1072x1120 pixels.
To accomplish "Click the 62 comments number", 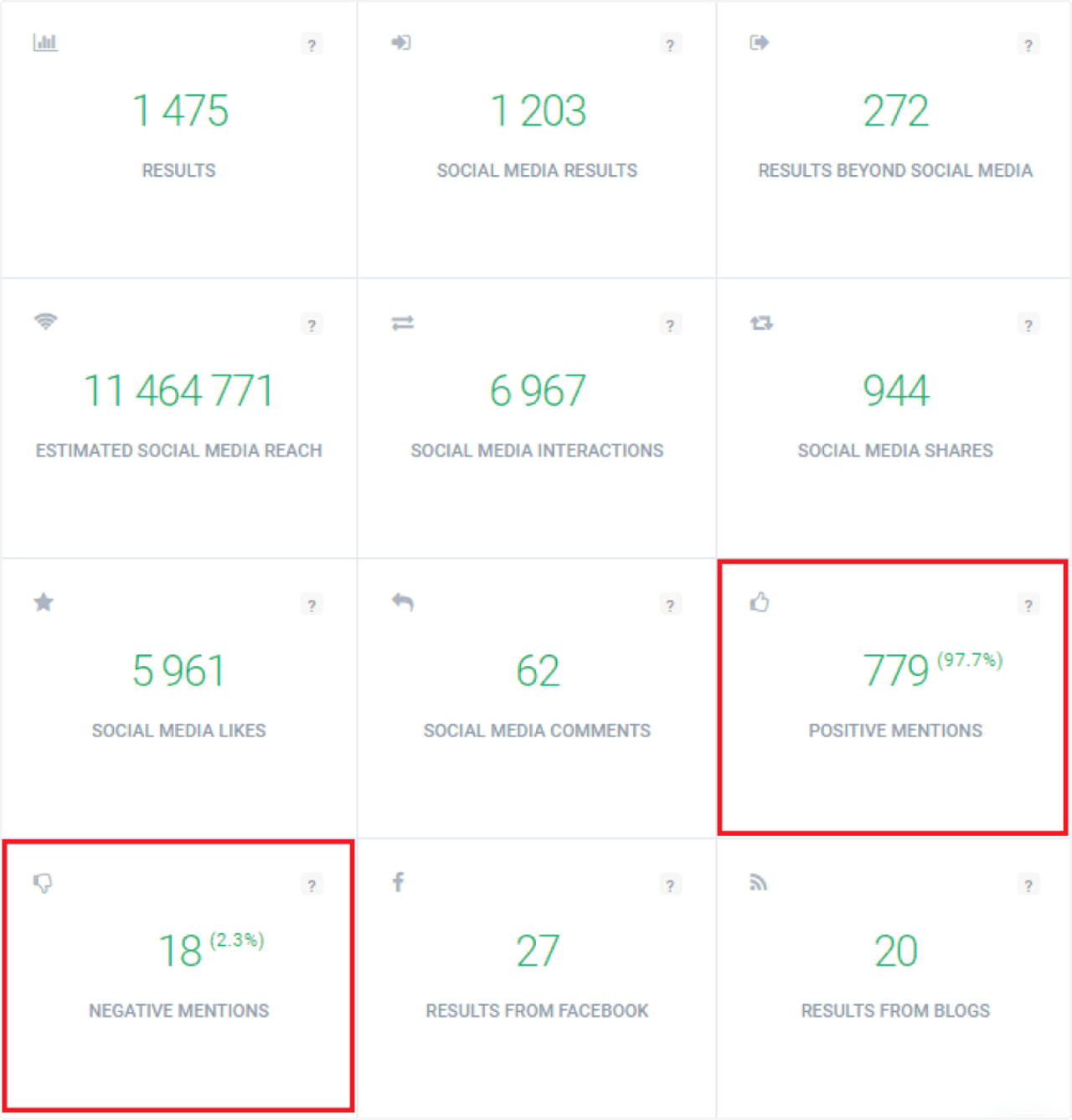I will tap(538, 670).
